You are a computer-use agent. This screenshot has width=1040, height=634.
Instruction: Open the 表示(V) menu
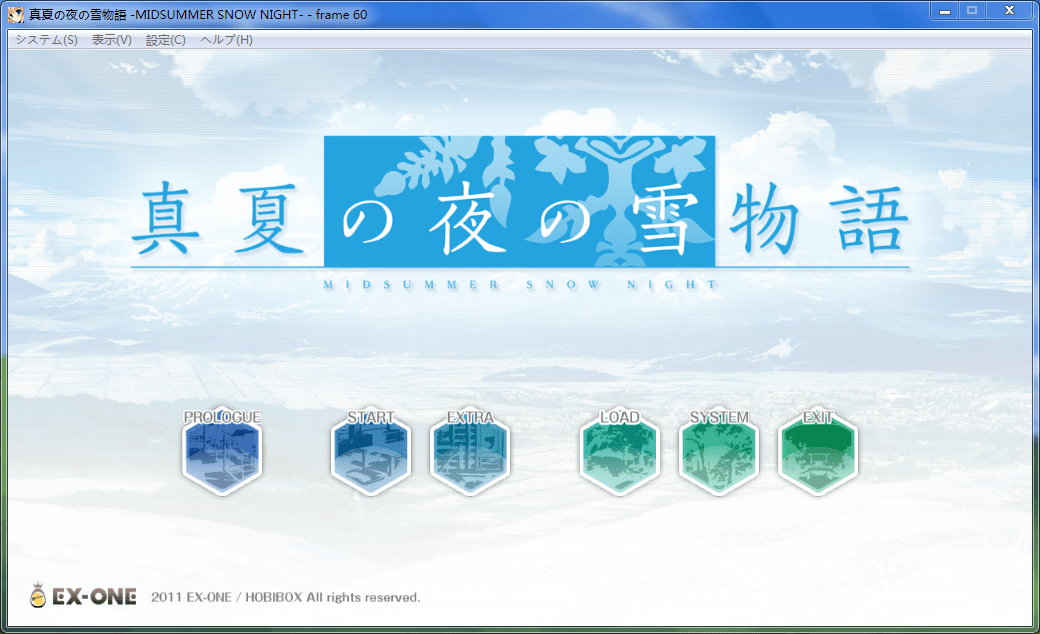pos(111,40)
